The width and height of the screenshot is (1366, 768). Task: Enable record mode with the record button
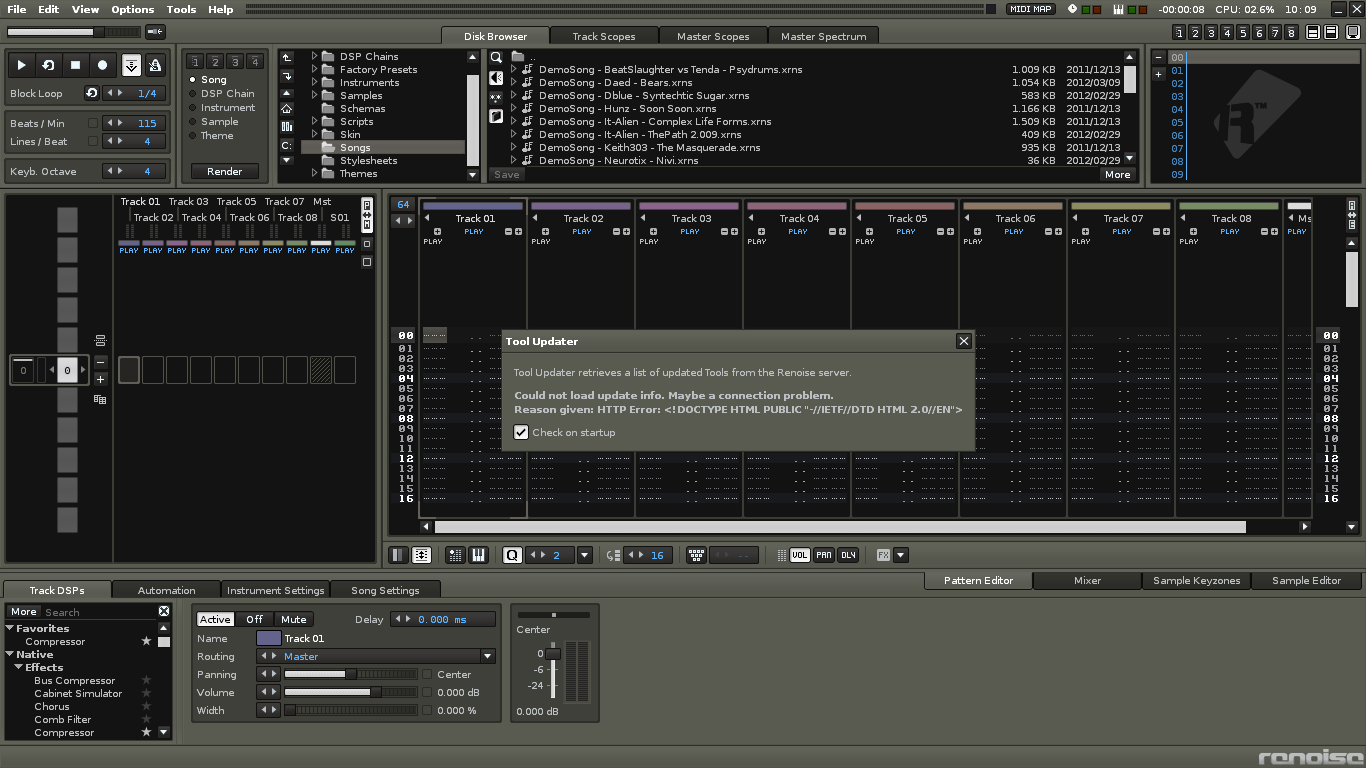(102, 65)
